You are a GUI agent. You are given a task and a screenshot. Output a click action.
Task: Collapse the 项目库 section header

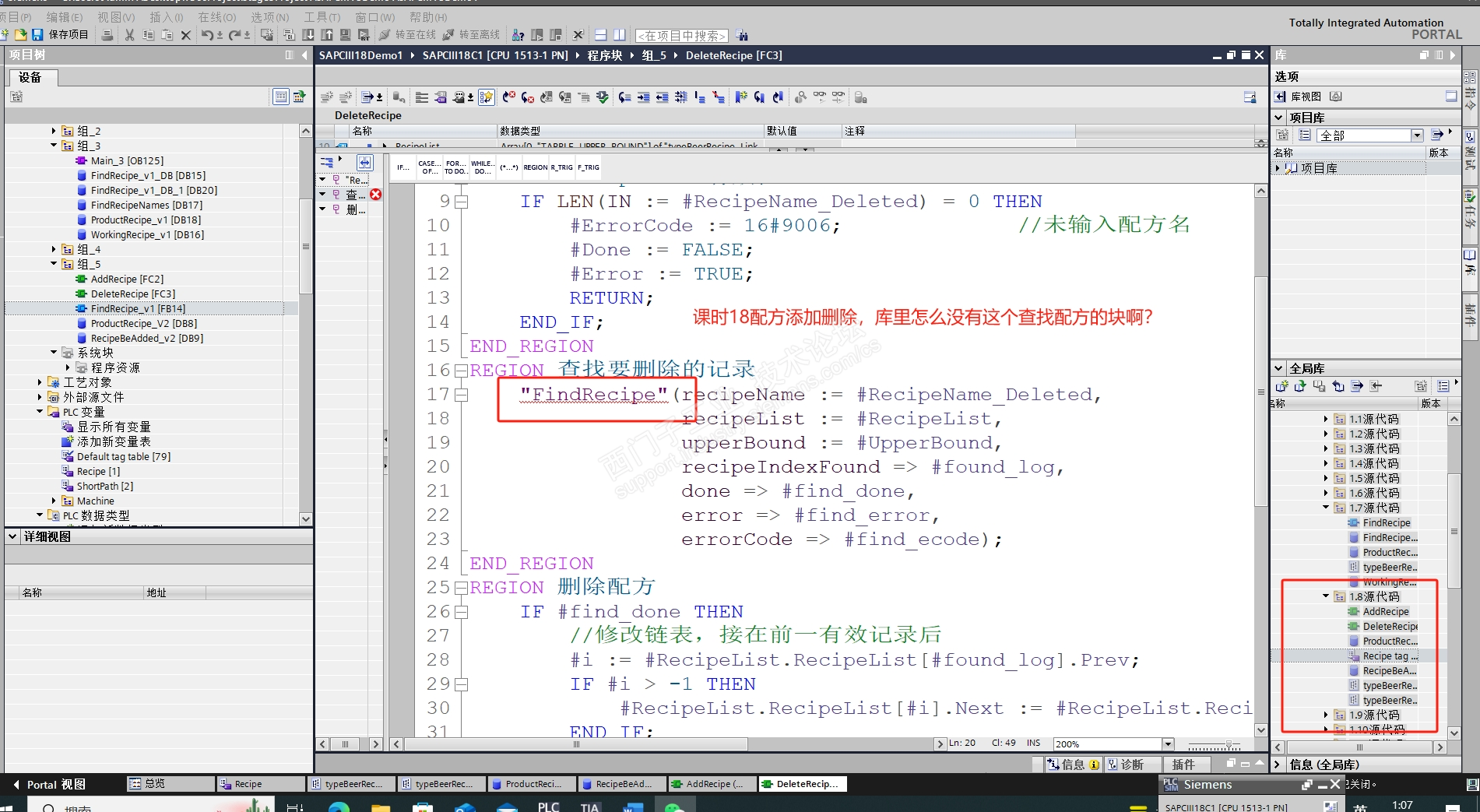[x=1279, y=117]
